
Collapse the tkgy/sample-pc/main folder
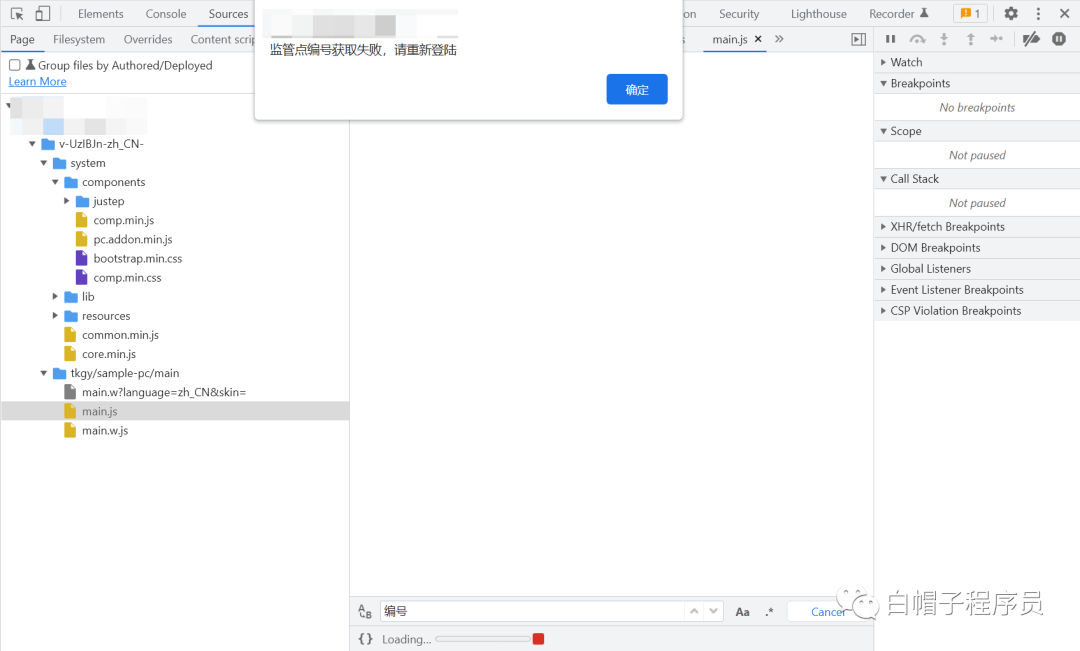(x=44, y=373)
